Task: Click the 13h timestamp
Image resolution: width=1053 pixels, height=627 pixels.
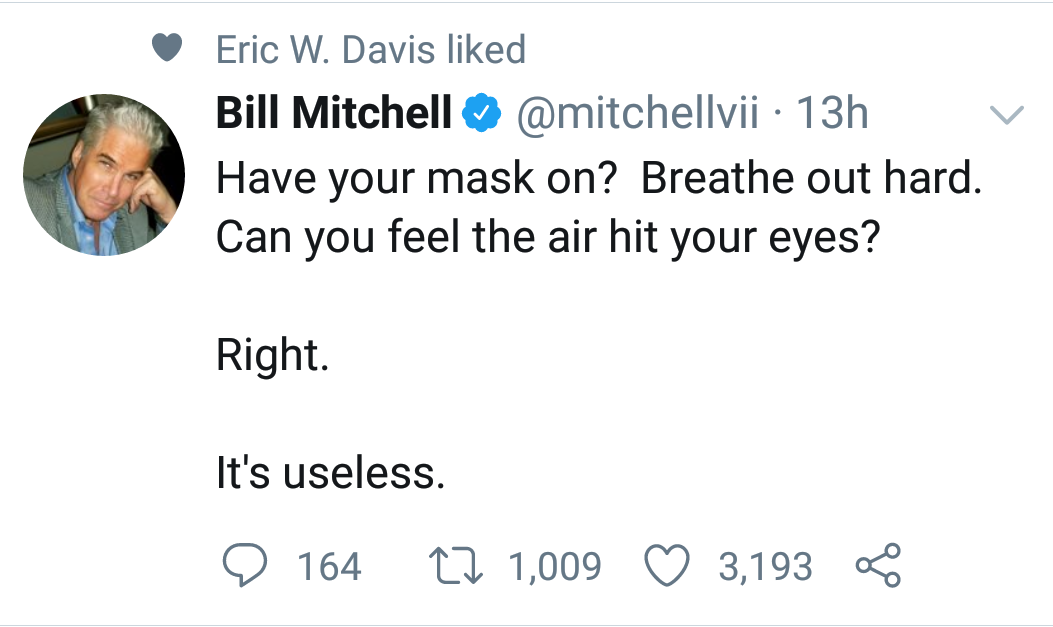Action: (x=830, y=115)
